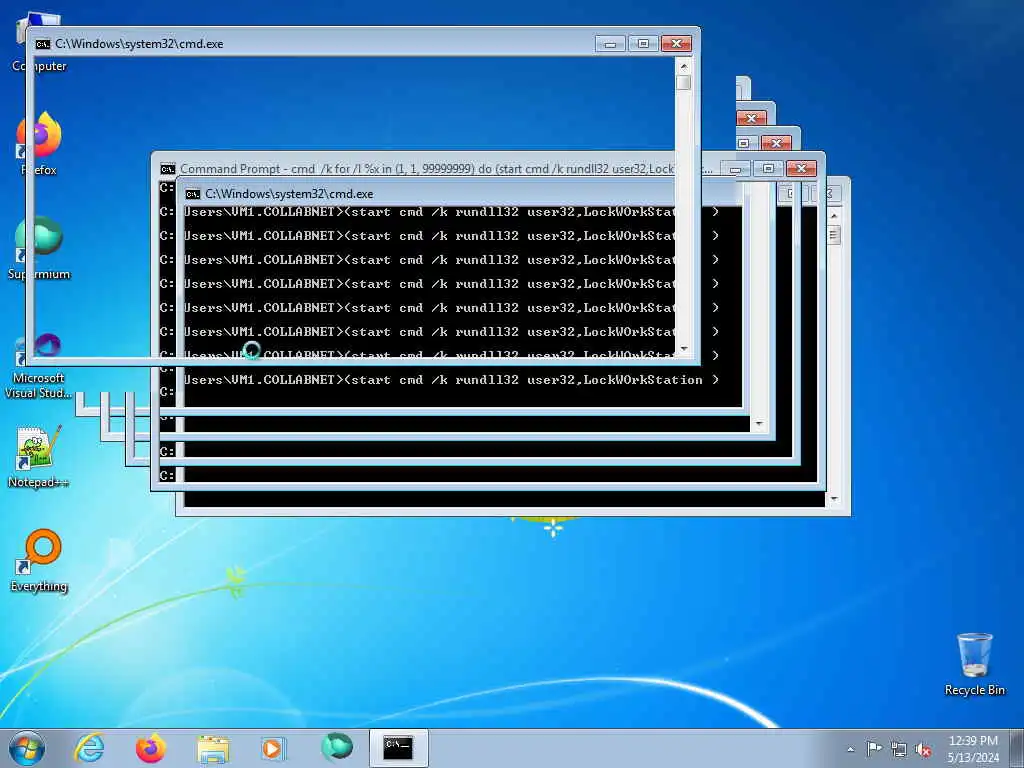Open the Windows Start menu

27,748
